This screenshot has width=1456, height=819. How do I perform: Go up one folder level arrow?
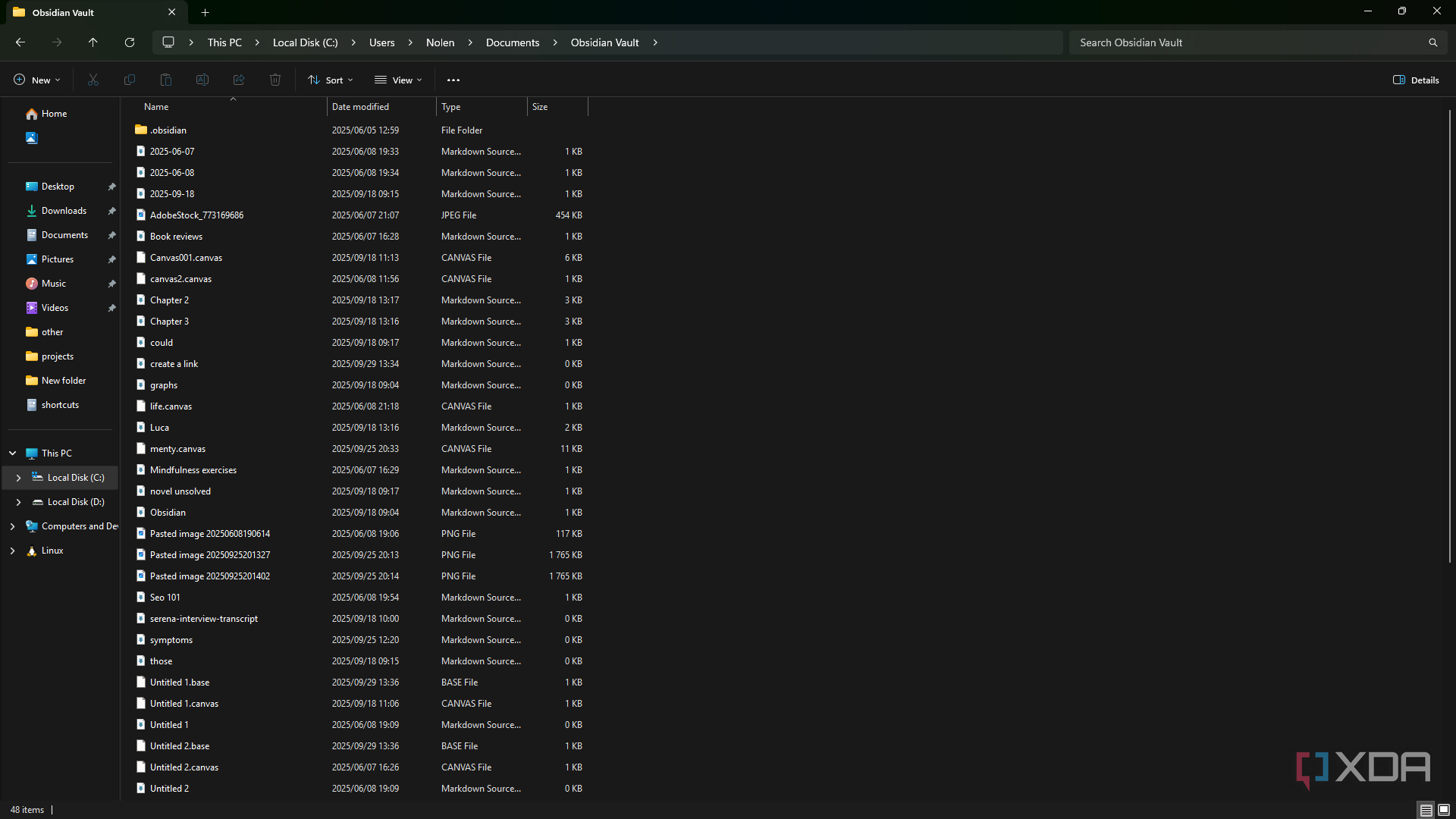coord(93,42)
